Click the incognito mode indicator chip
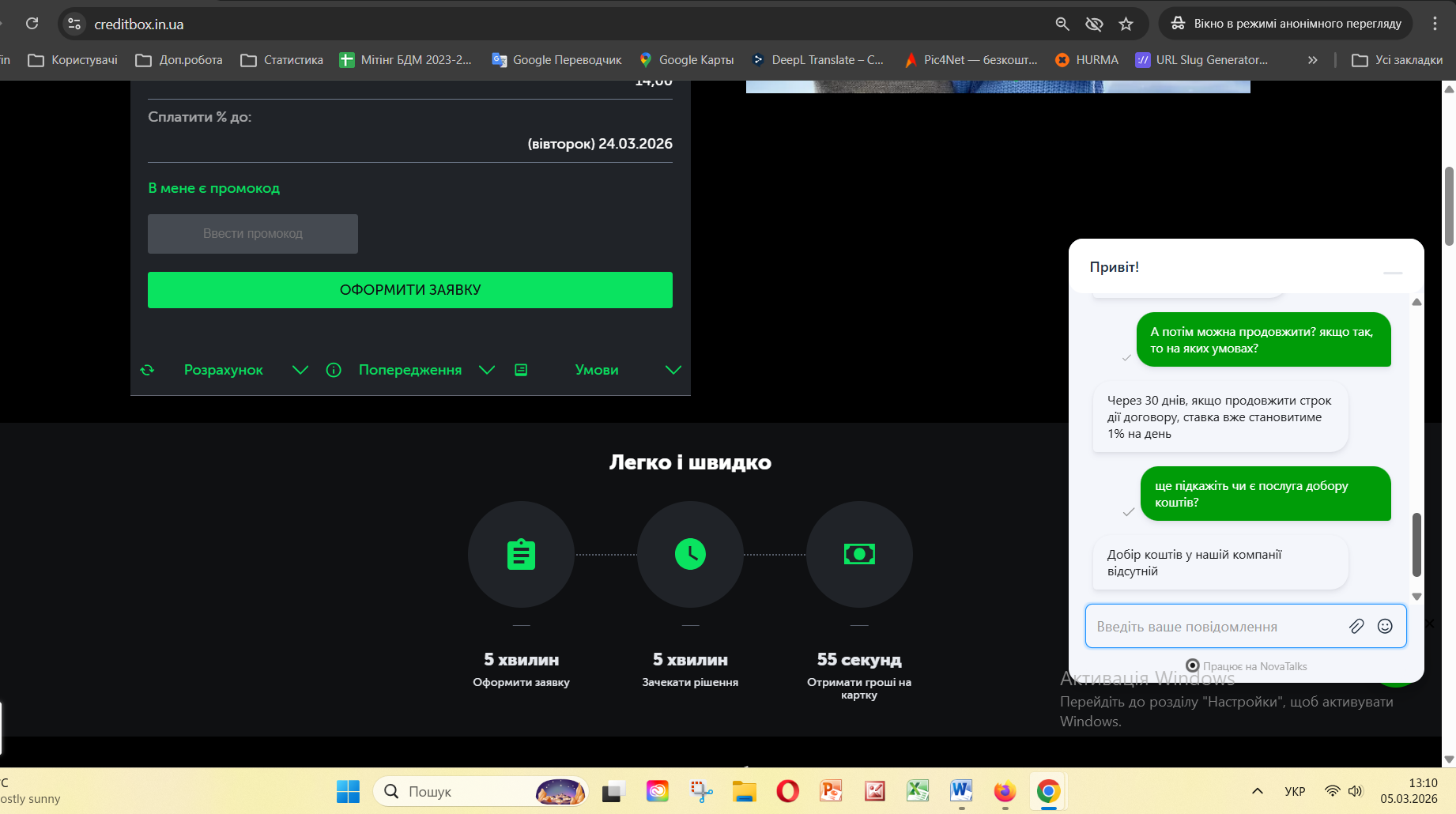 (x=1286, y=24)
